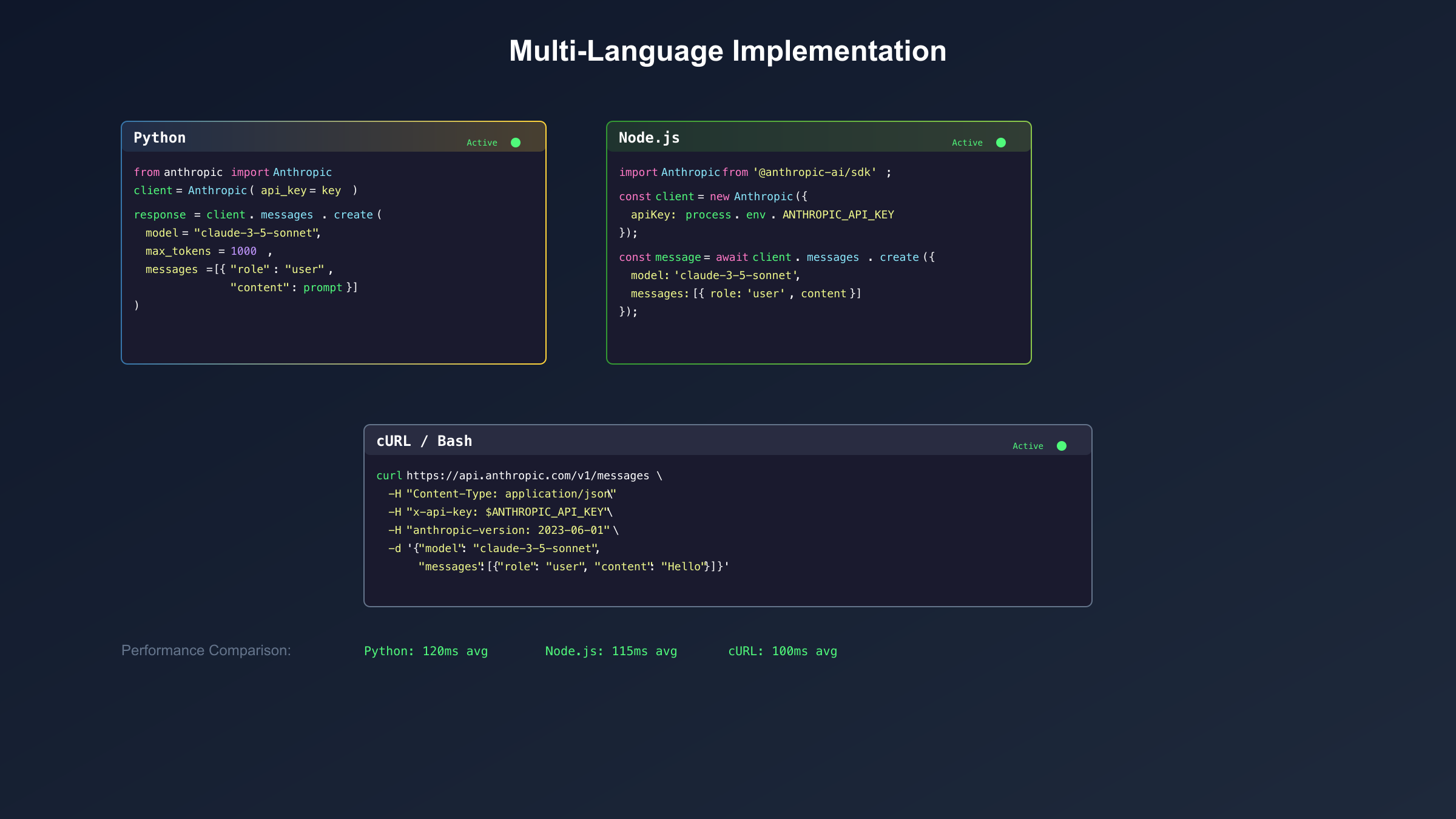Image resolution: width=1456 pixels, height=819 pixels.
Task: Click the 'from anthropic import Anthropic' line
Action: (x=233, y=172)
